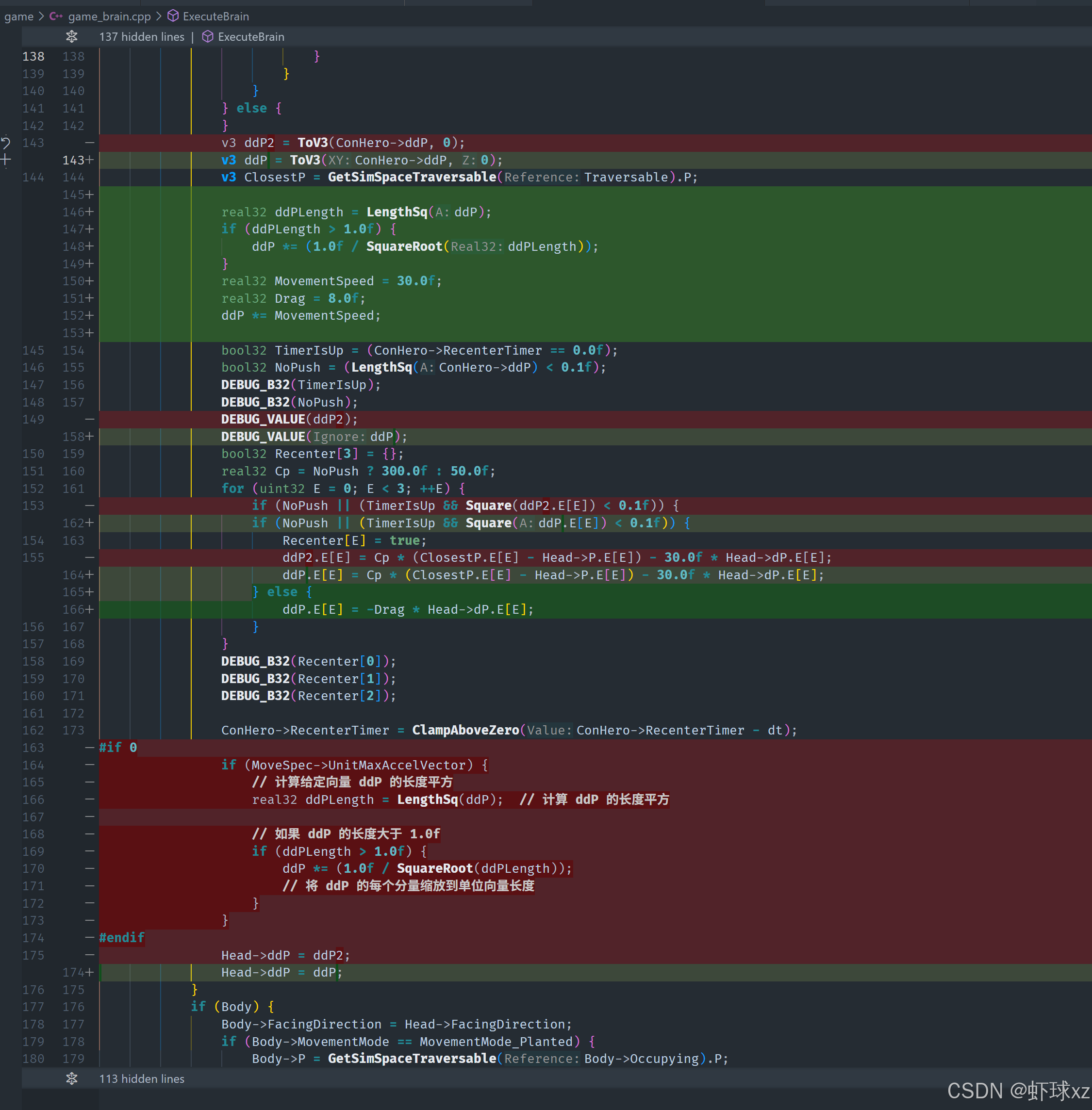The image size is (1092, 1110).
Task: Click the C++ file icon in breadcrumbs
Action: tap(56, 16)
